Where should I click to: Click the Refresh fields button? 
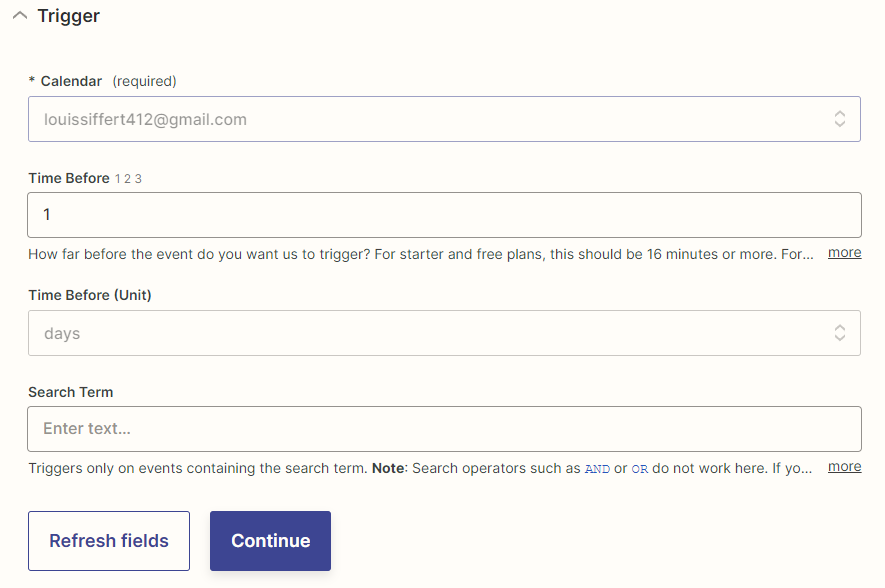pos(109,541)
